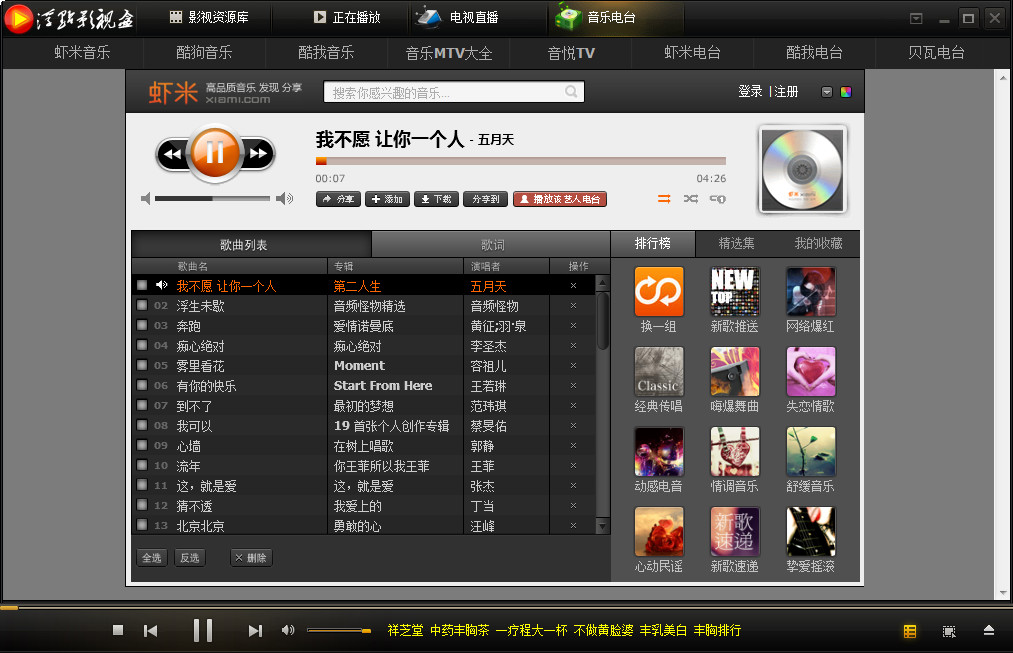Toggle shuffle playback icon
Viewport: 1013px width, 653px height.
[x=691, y=199]
